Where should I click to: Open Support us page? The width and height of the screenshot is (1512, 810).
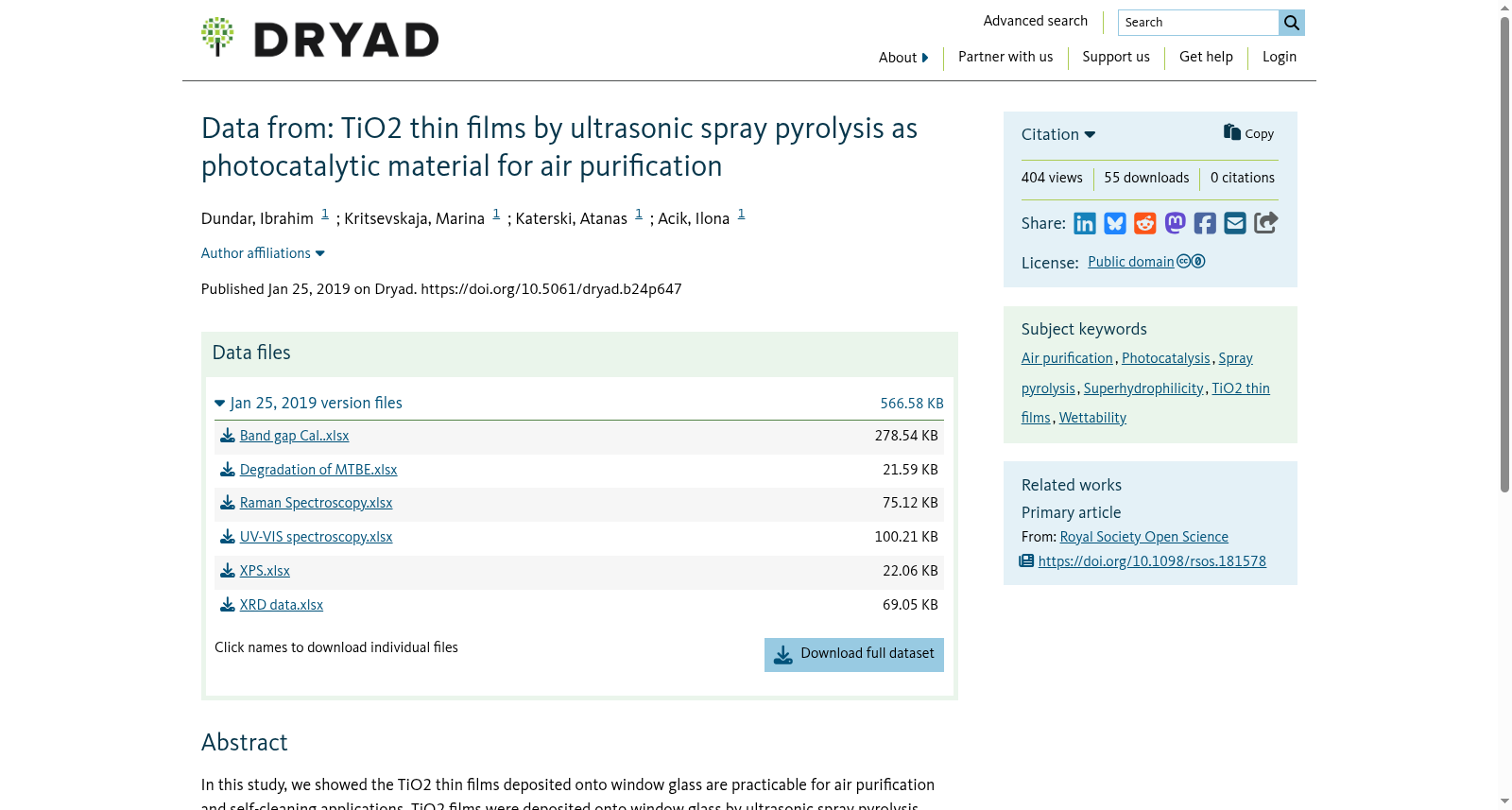(x=1116, y=57)
